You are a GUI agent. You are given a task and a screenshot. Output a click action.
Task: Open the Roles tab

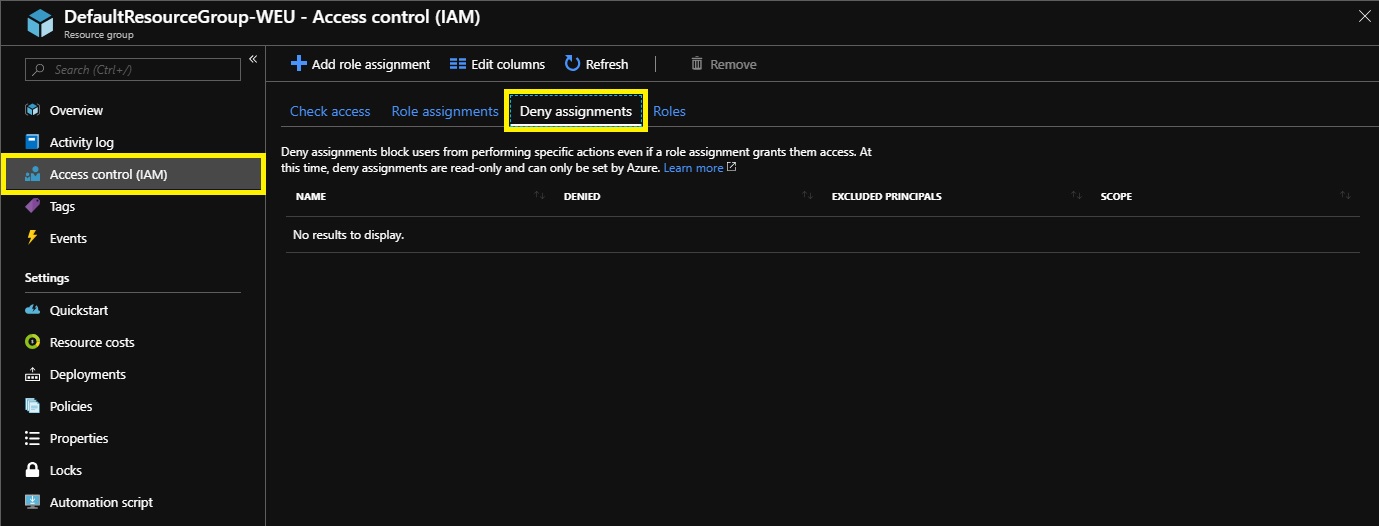[669, 111]
